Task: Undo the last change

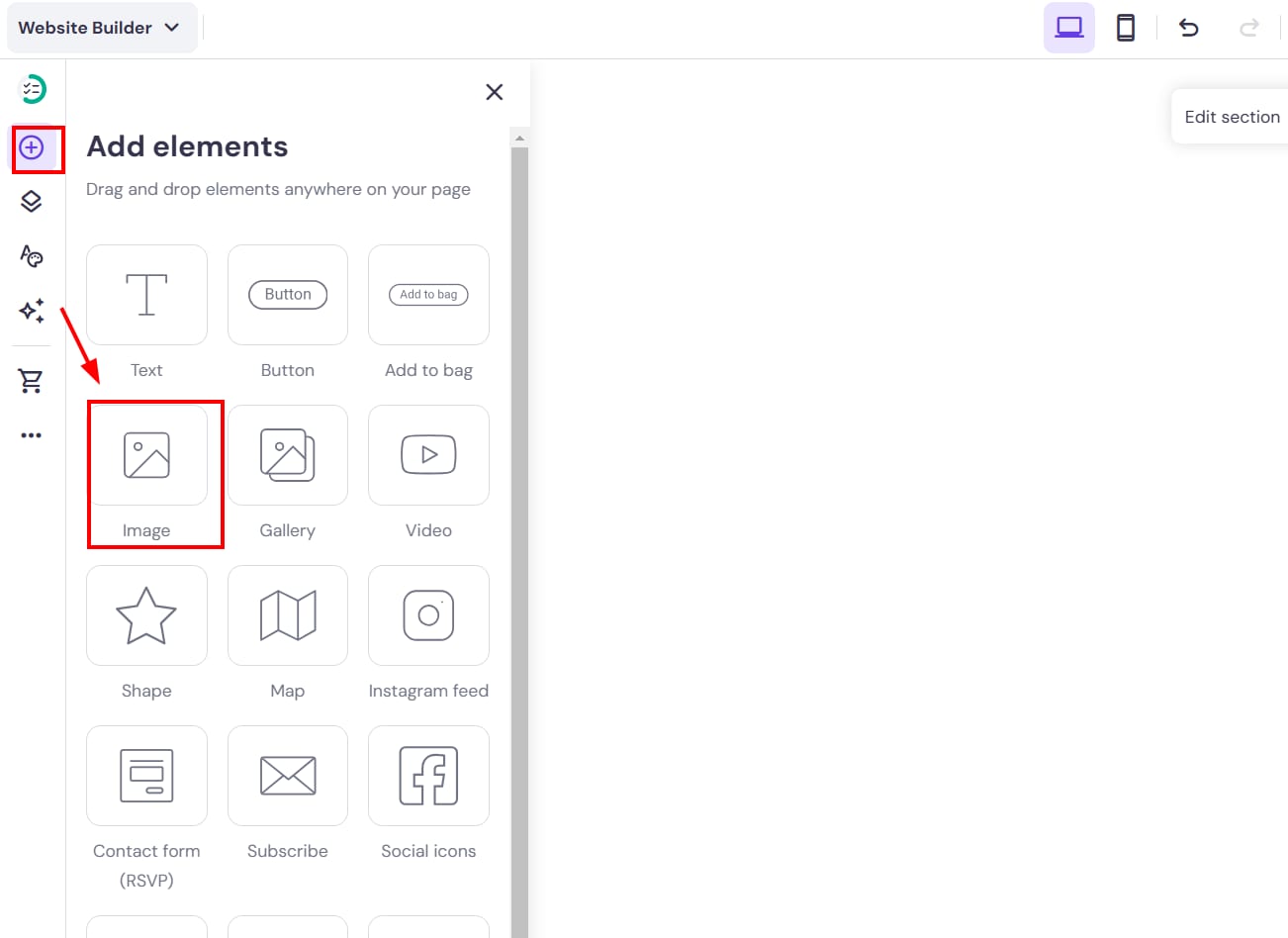Action: 1188,28
